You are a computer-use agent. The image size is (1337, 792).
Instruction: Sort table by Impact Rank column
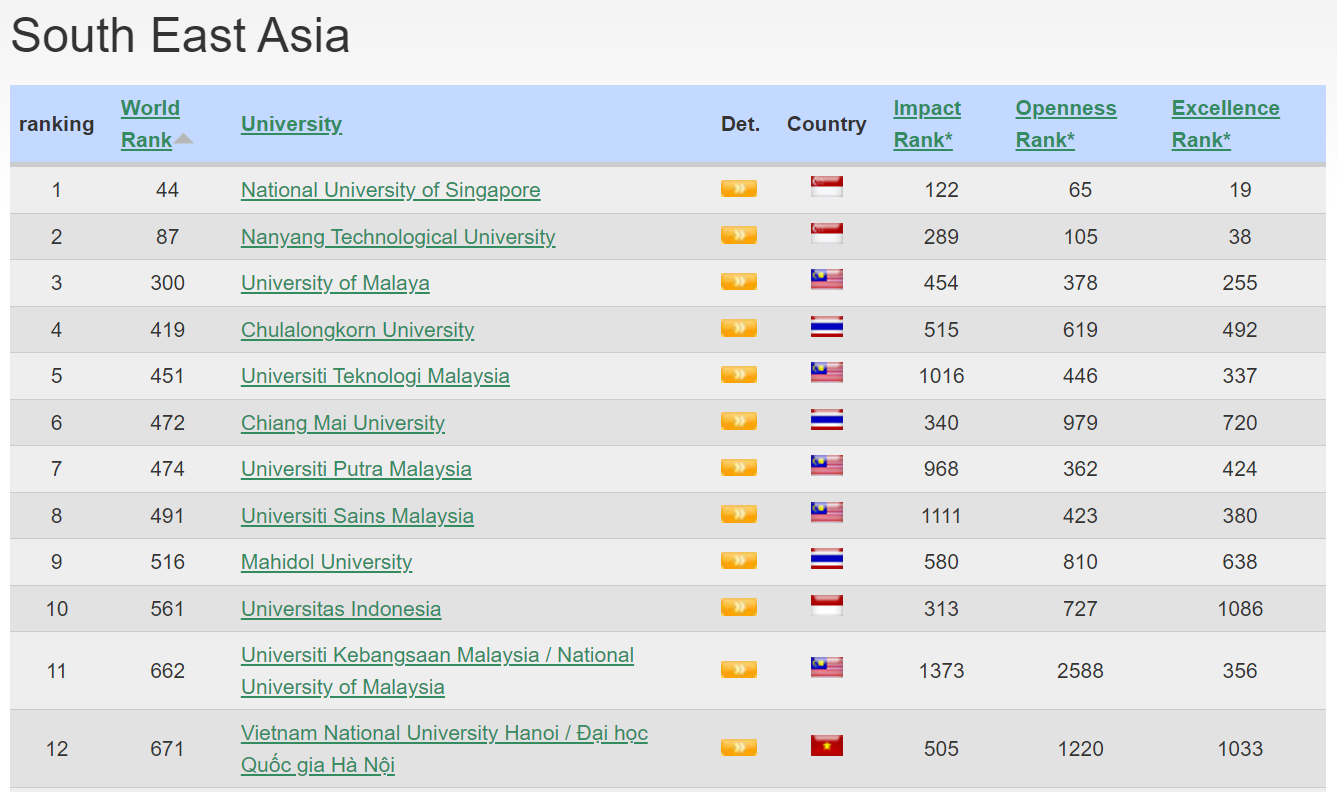pyautogui.click(x=927, y=124)
